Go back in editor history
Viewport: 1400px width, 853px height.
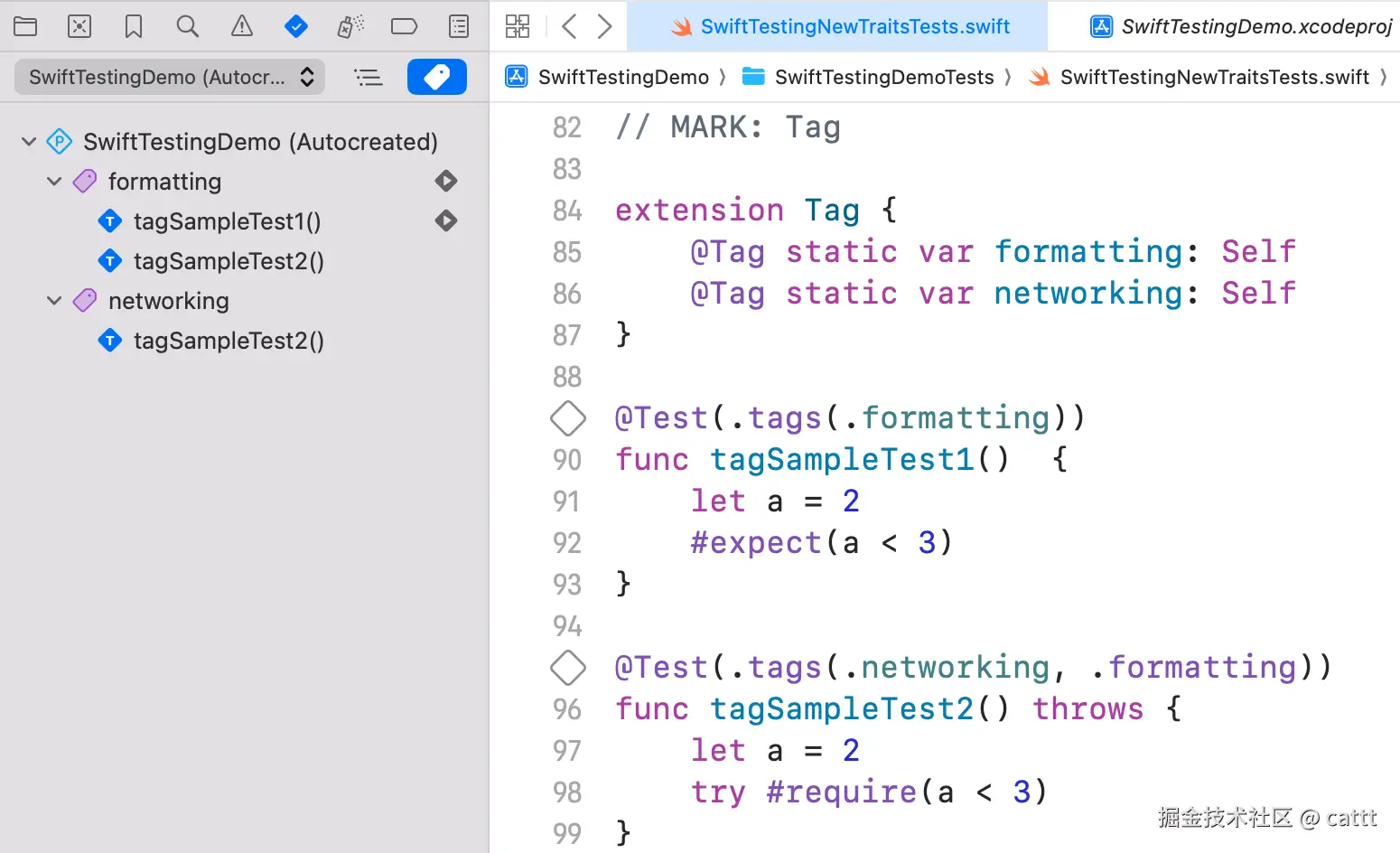pos(569,26)
